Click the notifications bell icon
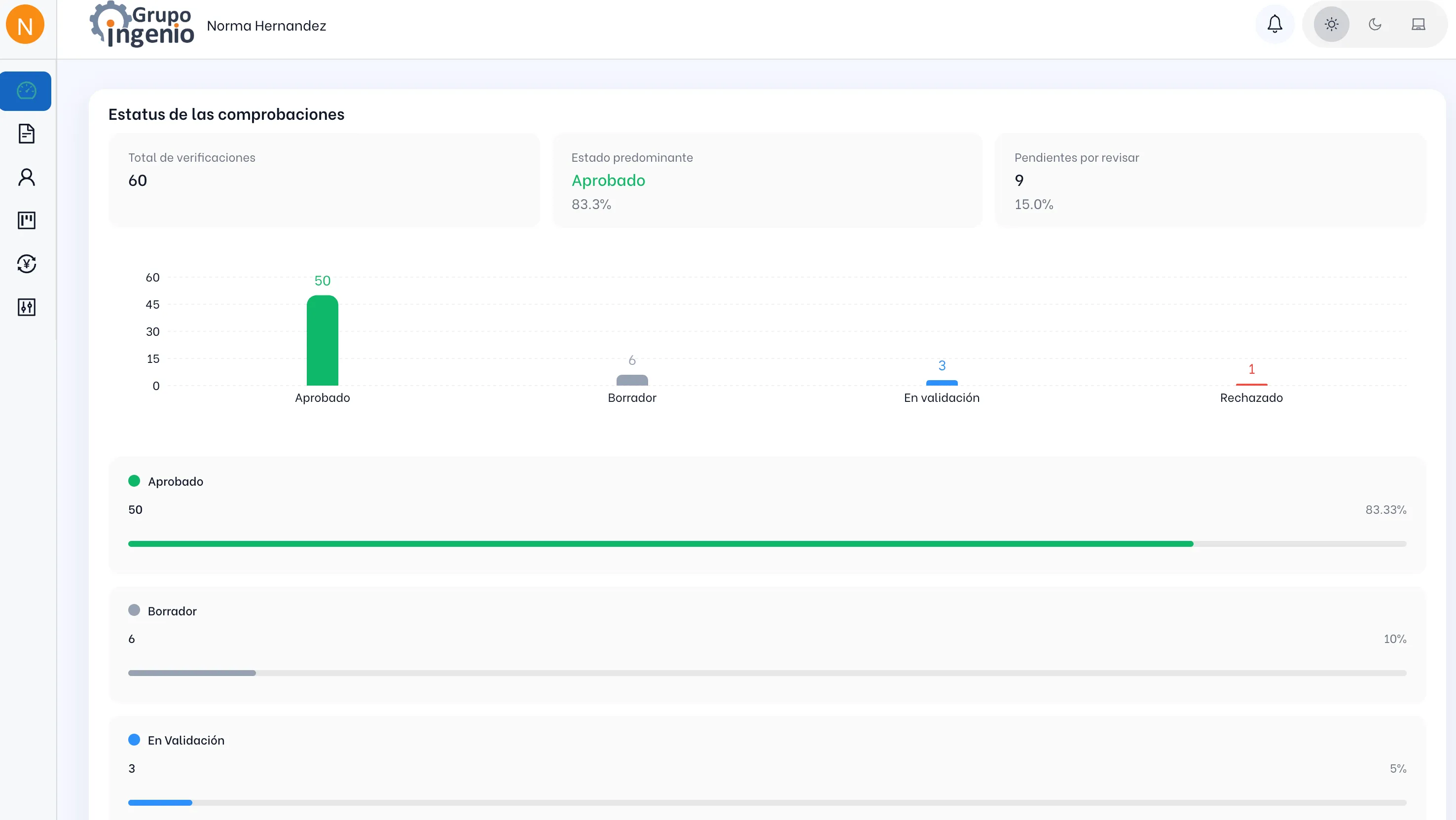Viewport: 1456px width, 820px height. [1274, 24]
